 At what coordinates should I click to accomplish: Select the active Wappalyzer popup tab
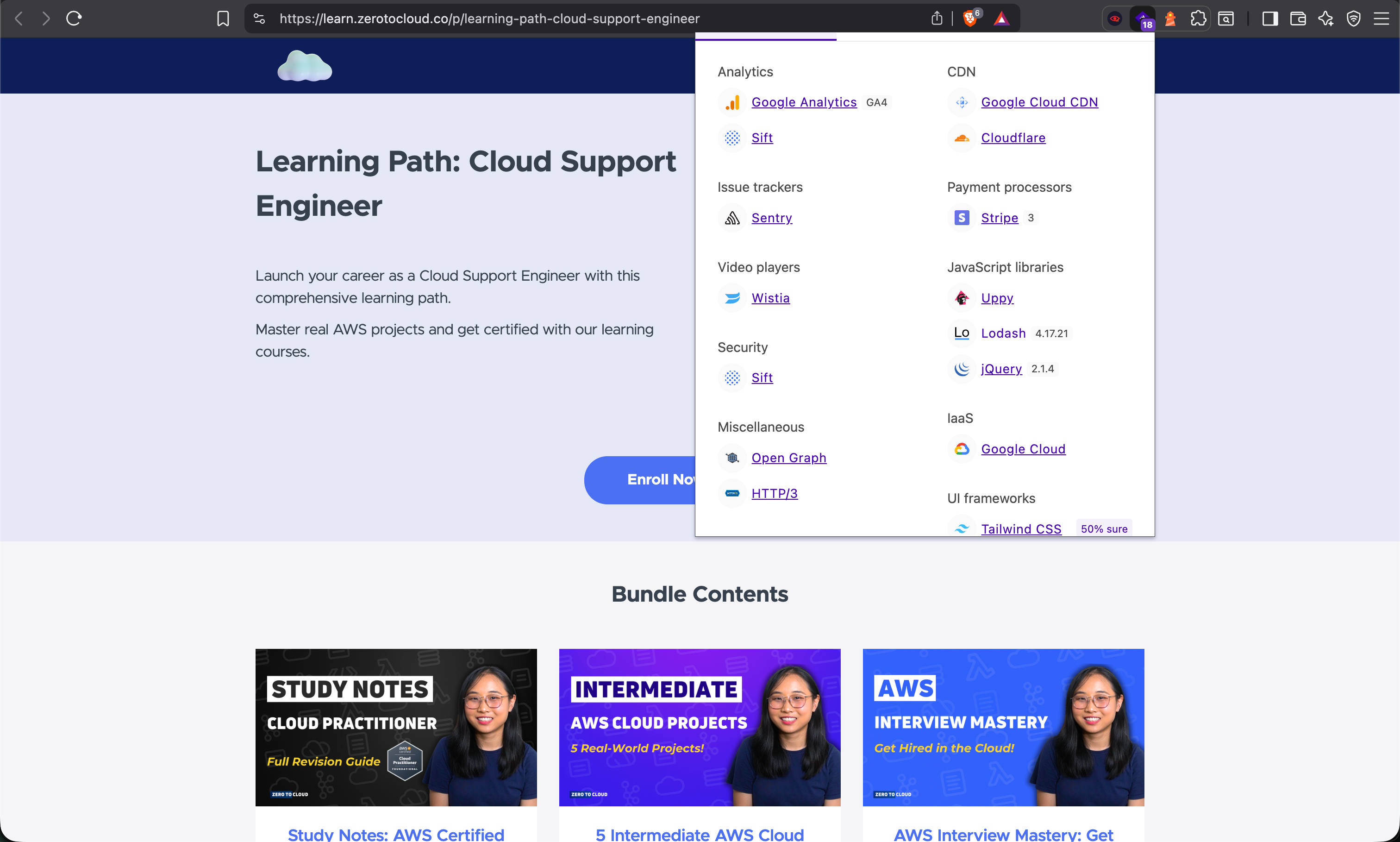765,38
